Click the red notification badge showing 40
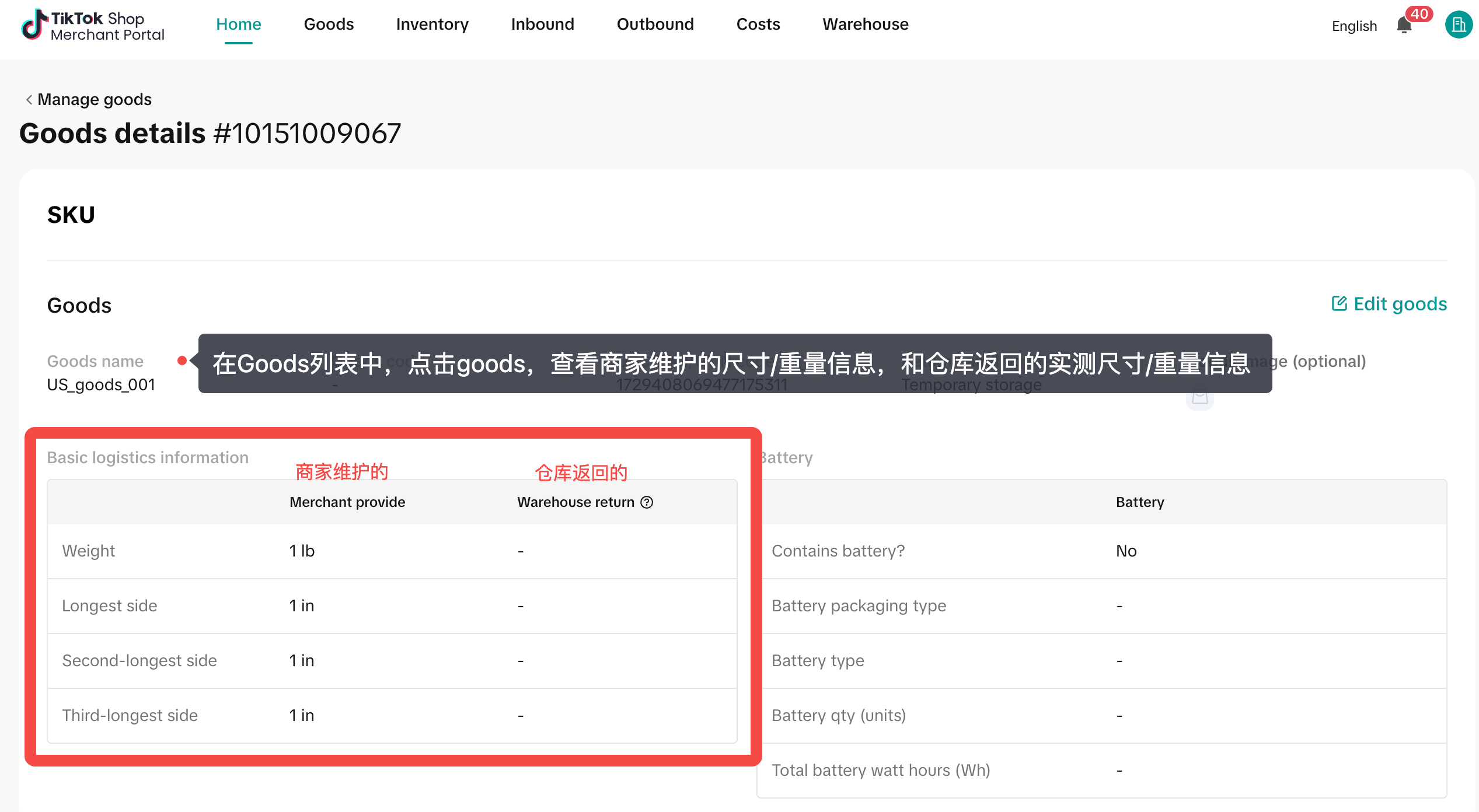1479x812 pixels. pos(1419,13)
